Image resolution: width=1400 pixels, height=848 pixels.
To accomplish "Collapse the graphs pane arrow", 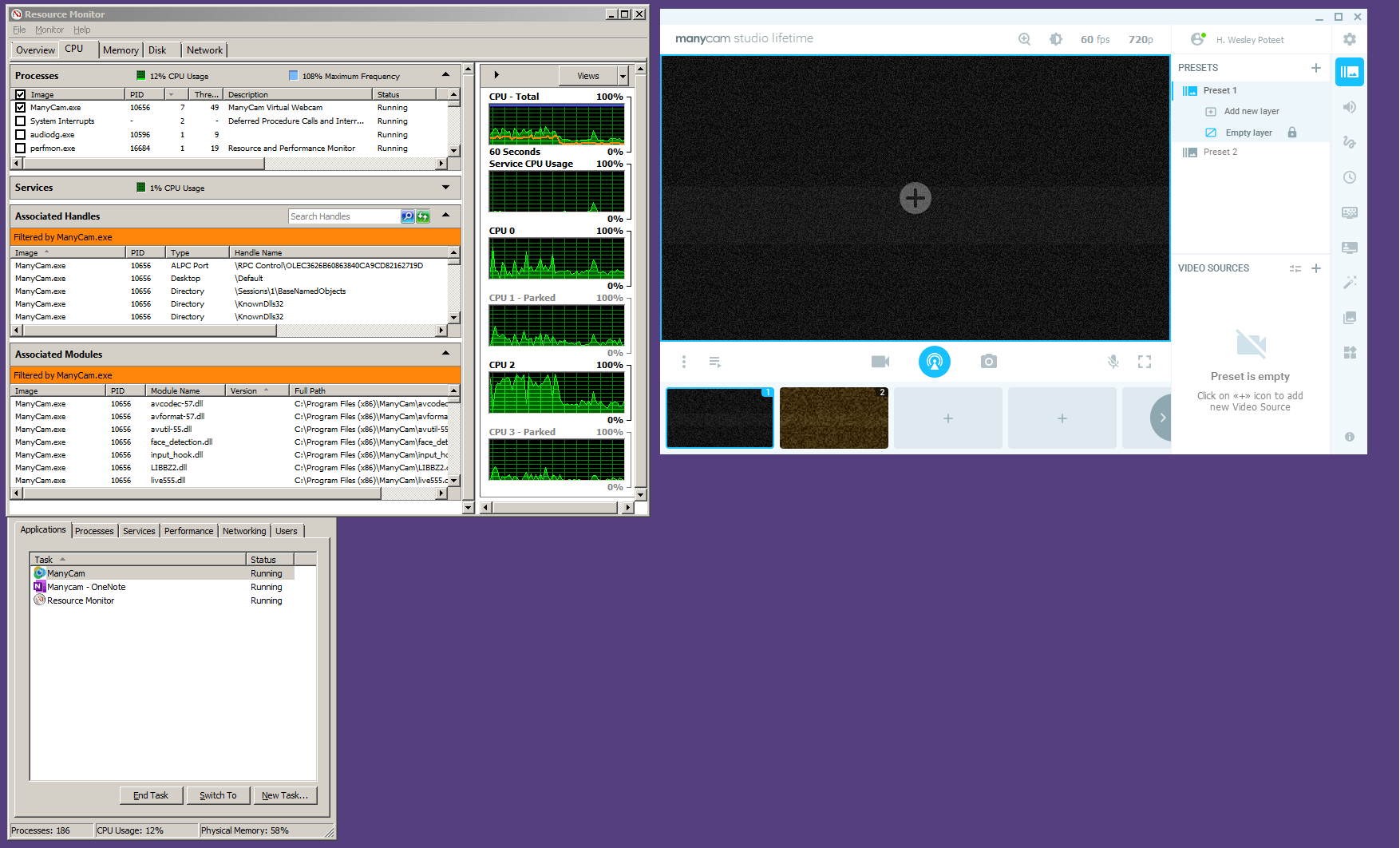I will coord(496,75).
